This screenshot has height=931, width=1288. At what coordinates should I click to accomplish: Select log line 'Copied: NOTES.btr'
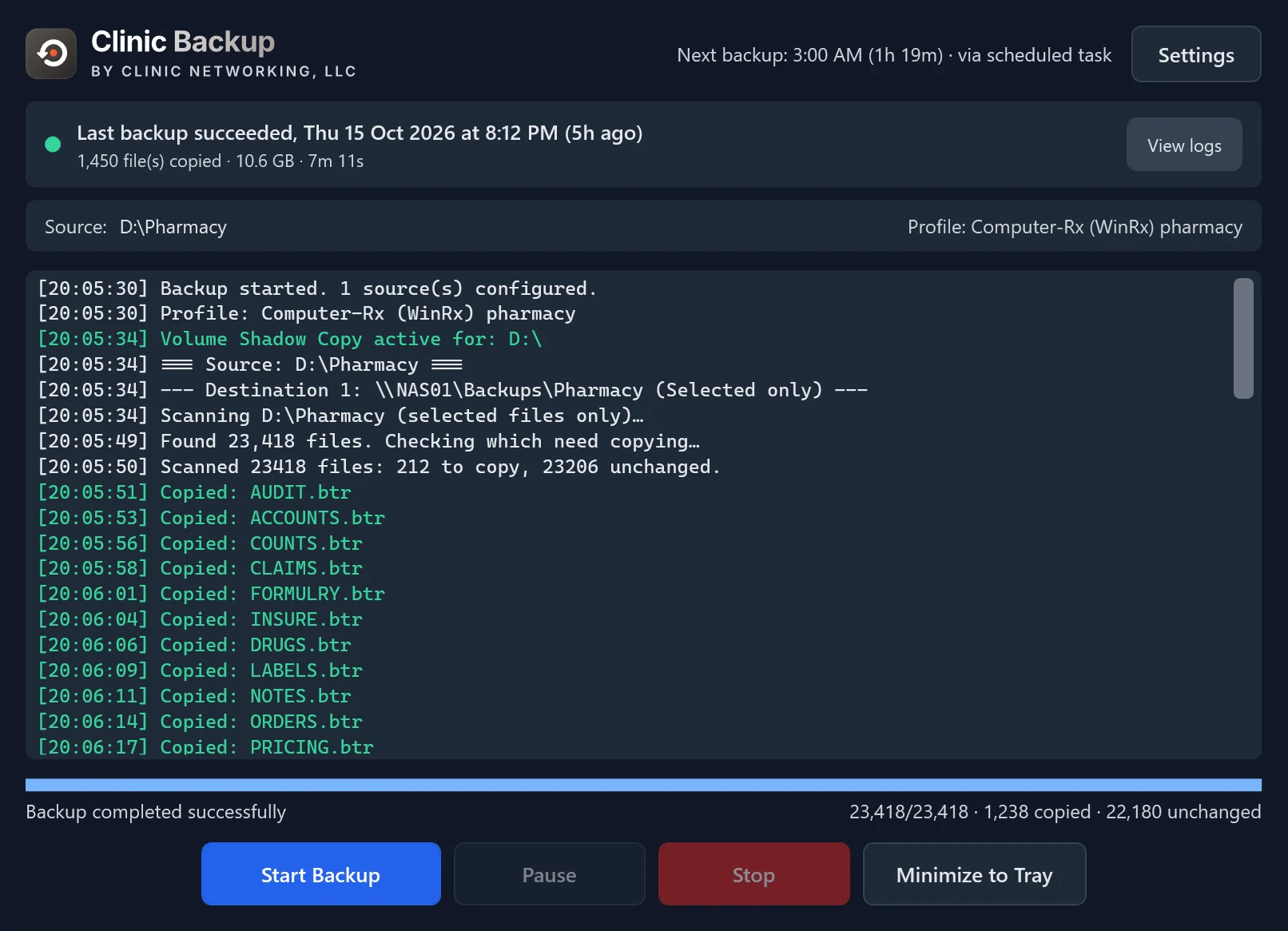coord(194,696)
